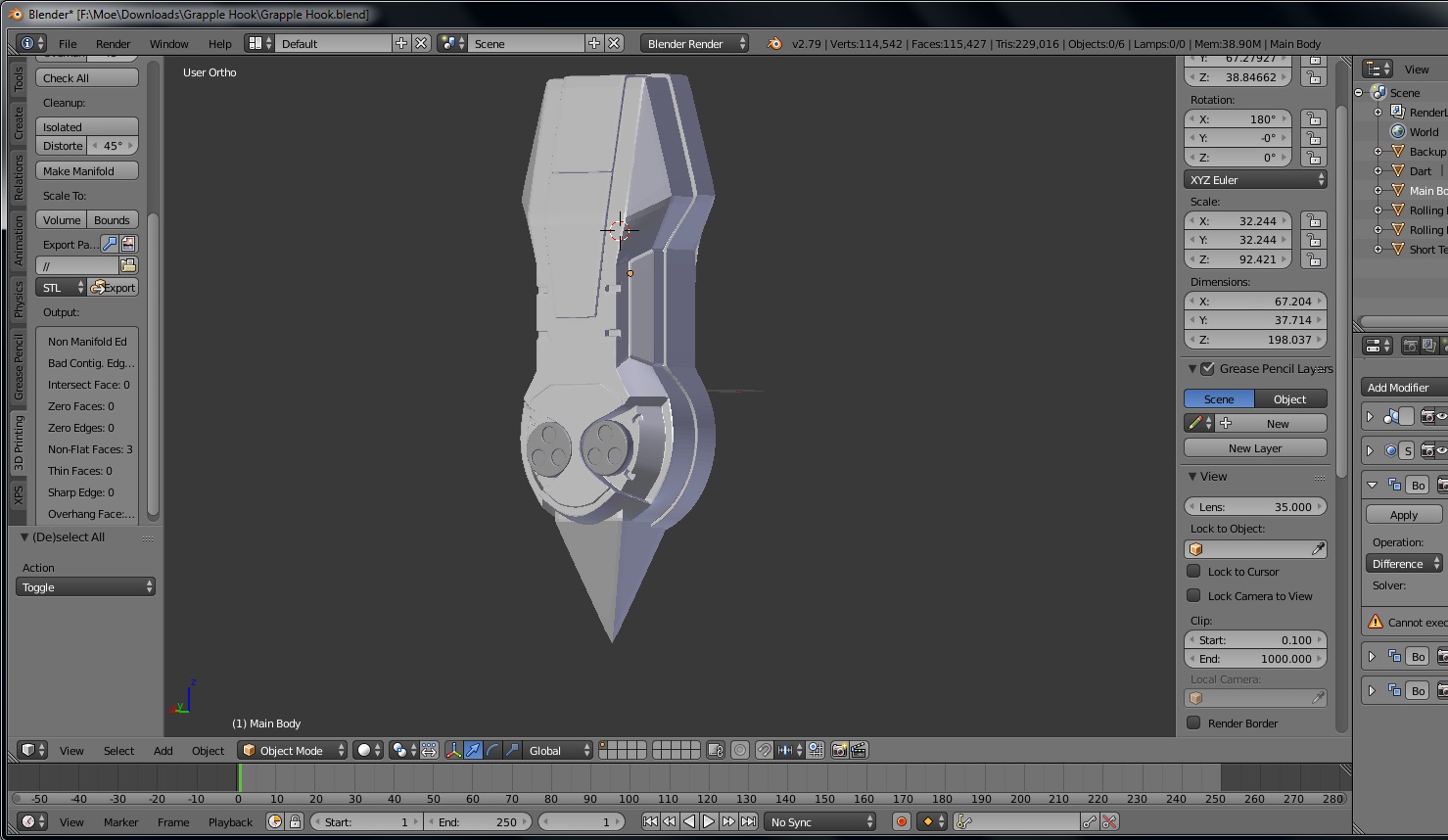Open the Object Mode dropdown
Image resolution: width=1448 pixels, height=840 pixels.
click(293, 750)
